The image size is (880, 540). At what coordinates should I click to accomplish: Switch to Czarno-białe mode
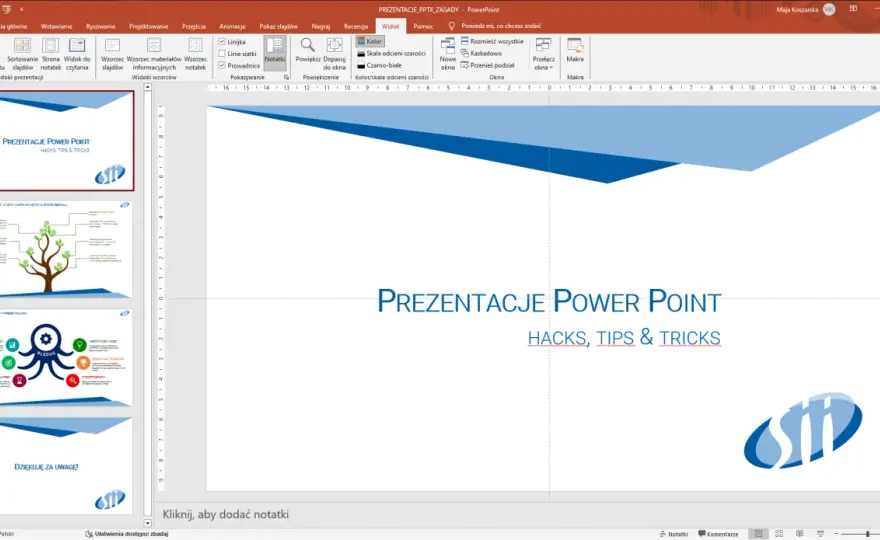click(x=380, y=65)
